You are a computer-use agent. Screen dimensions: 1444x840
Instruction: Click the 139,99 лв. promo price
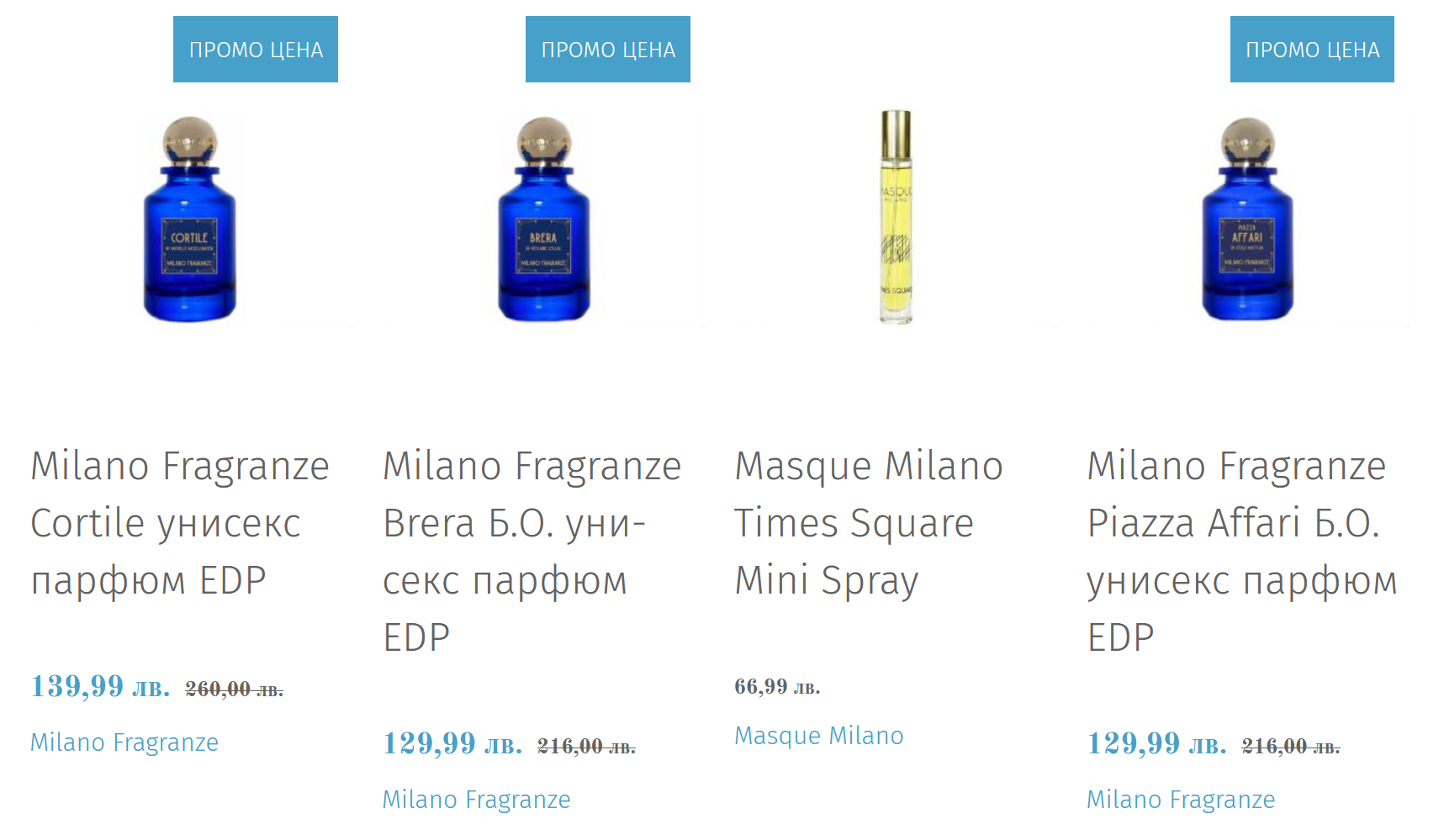click(x=100, y=687)
